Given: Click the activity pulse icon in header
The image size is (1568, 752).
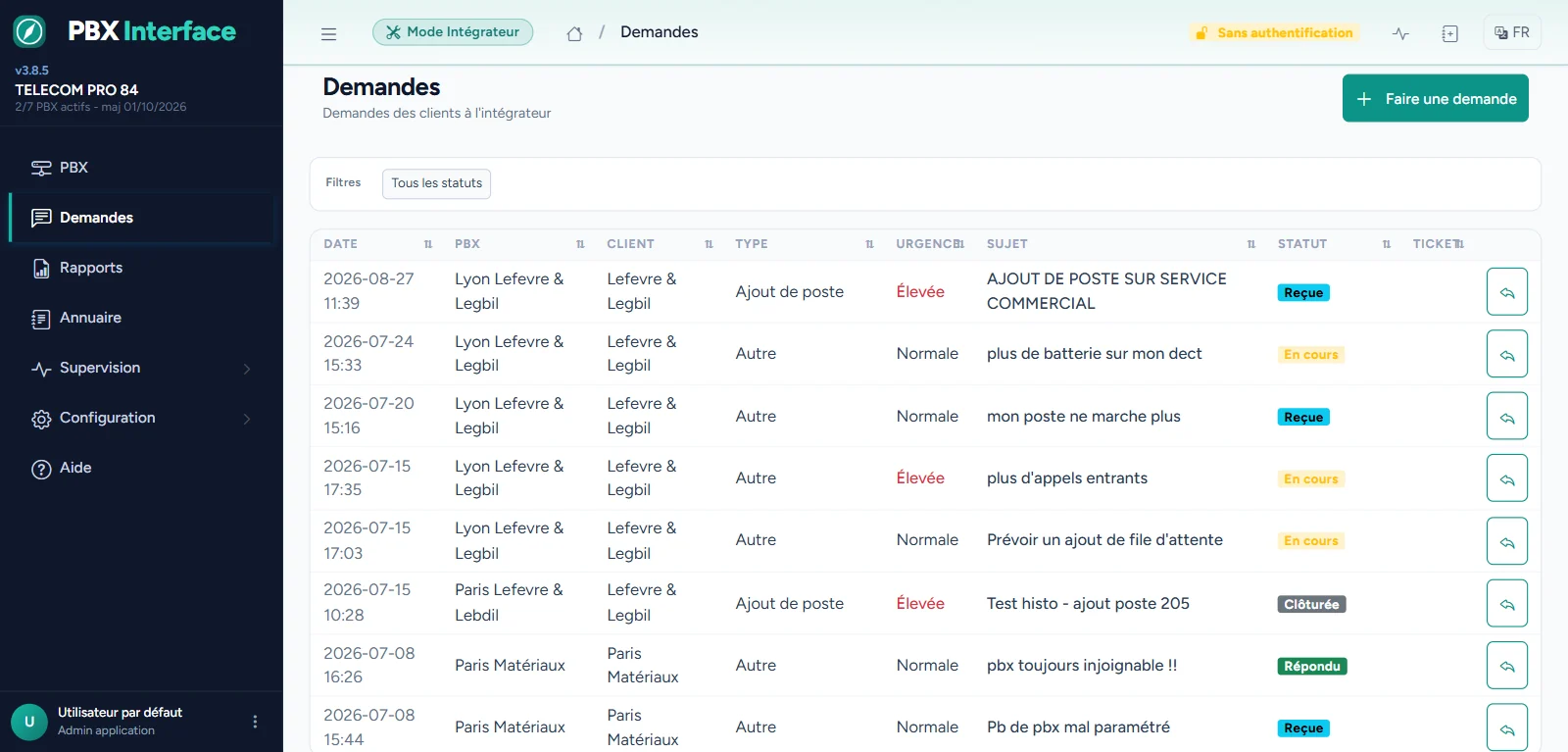Looking at the screenshot, I should (x=1400, y=33).
